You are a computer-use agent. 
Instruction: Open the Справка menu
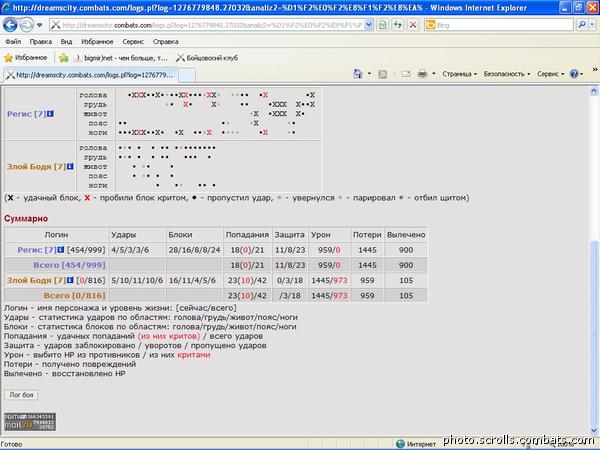165,42
